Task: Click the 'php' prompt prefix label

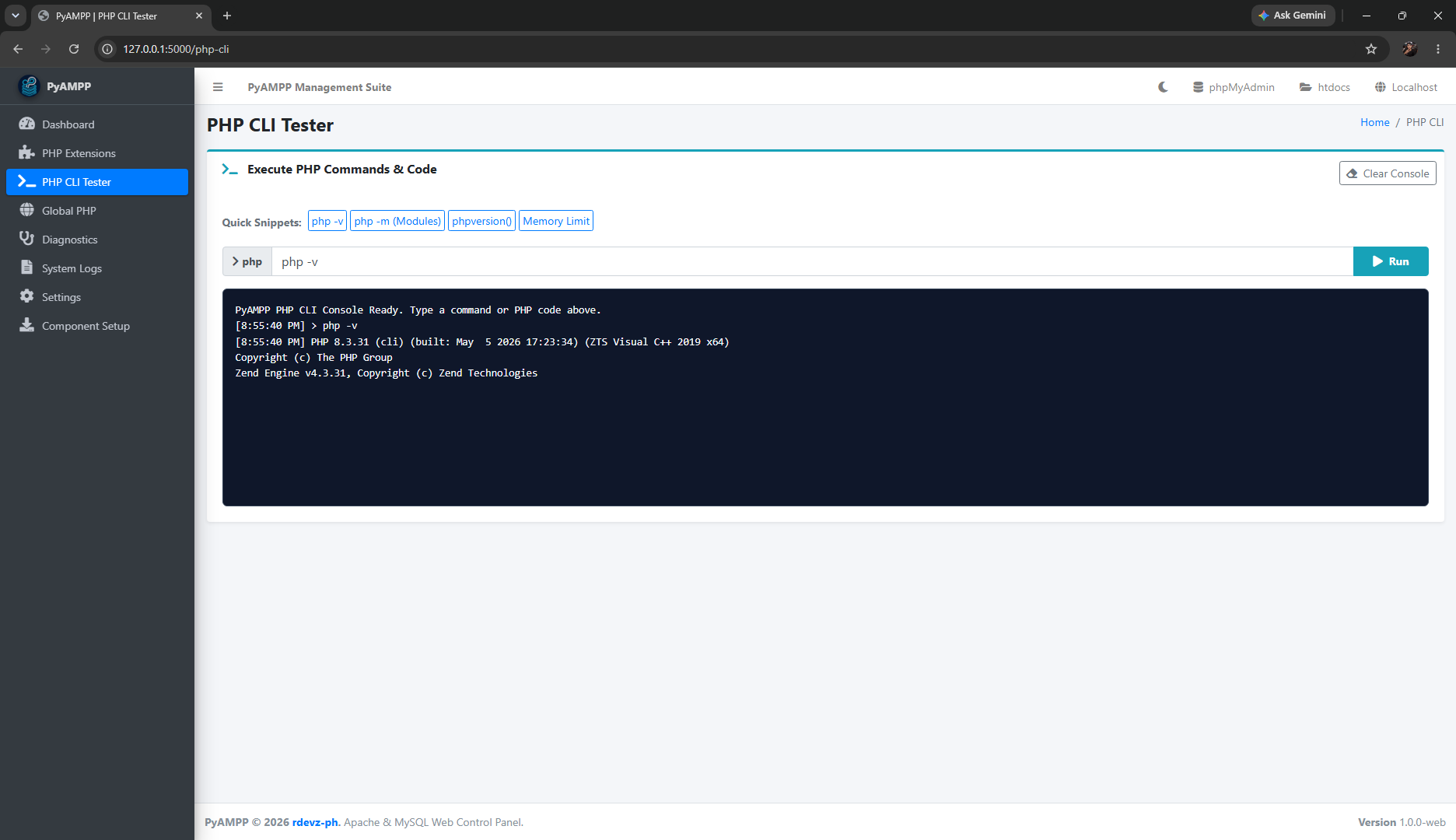Action: [247, 261]
